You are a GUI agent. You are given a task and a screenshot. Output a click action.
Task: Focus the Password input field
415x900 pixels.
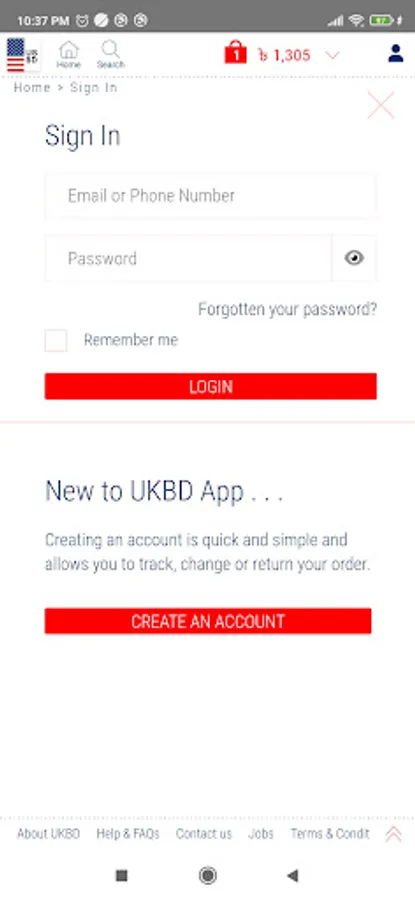pyautogui.click(x=188, y=258)
